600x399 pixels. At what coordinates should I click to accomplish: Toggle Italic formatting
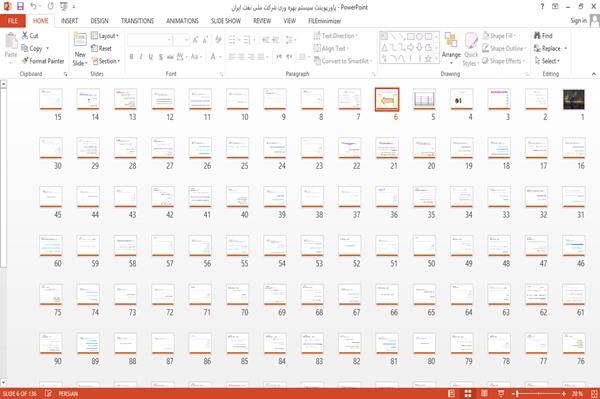(141, 57)
